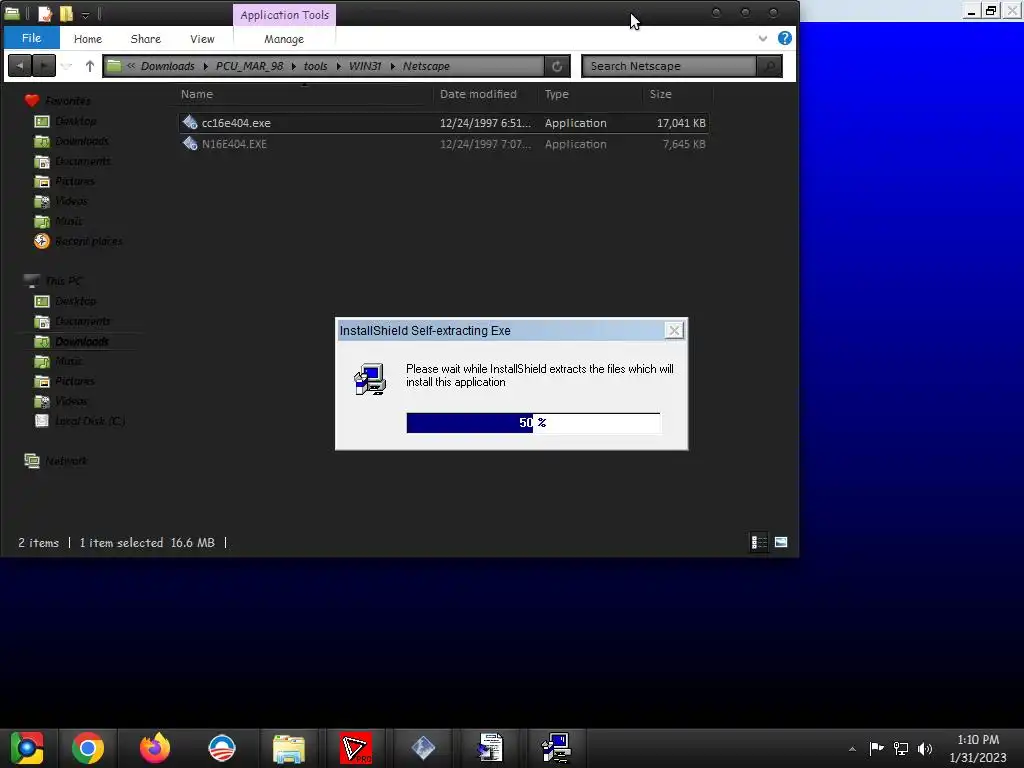Open the Manage ribbon tab
This screenshot has height=768, width=1024.
click(x=283, y=39)
